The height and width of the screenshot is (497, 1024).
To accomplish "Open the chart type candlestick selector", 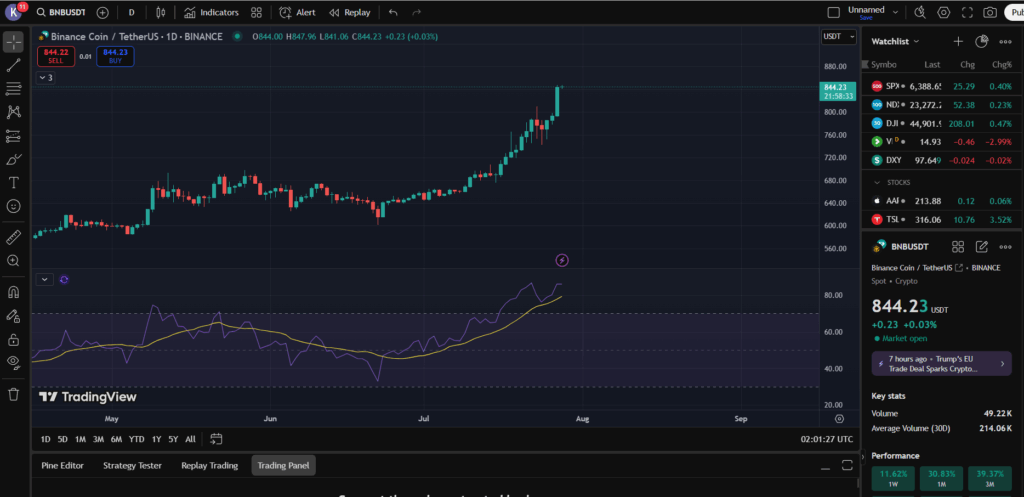I will click(x=161, y=13).
